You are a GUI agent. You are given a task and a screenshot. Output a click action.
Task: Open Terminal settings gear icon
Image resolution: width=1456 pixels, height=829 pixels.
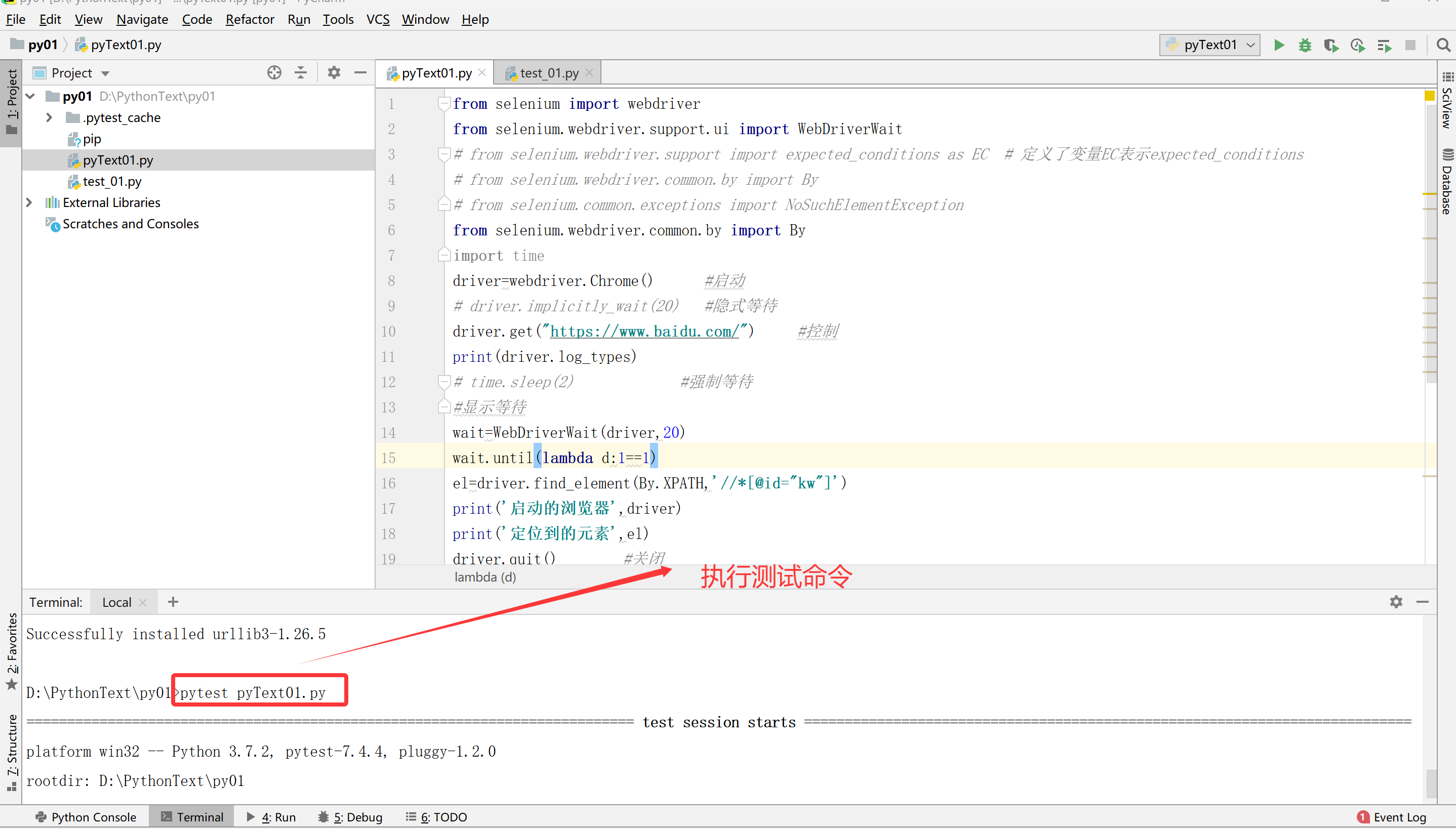pyautogui.click(x=1396, y=602)
